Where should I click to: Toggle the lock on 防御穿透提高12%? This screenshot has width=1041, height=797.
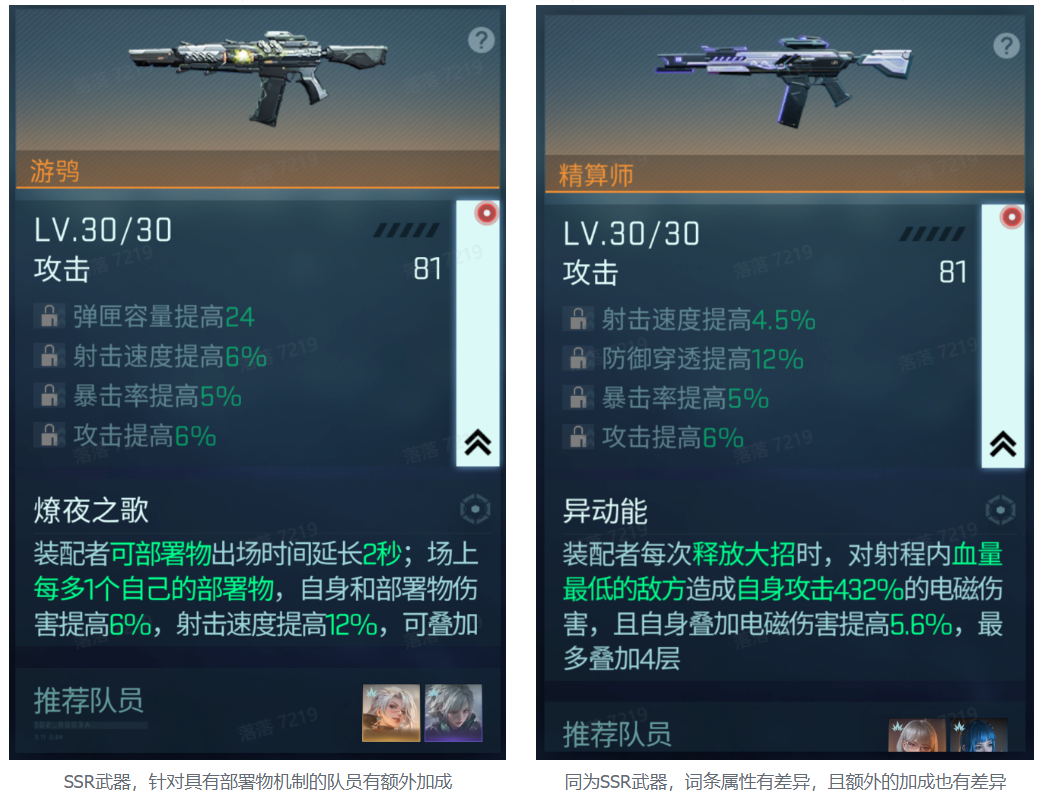tap(578, 359)
